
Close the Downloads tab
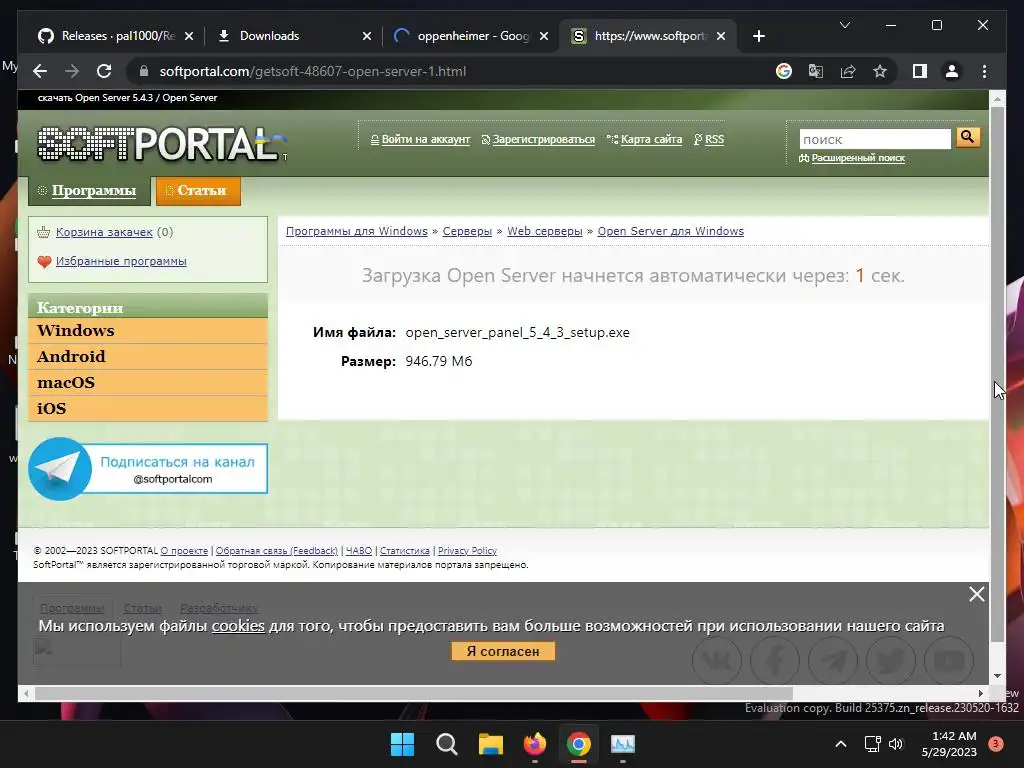pos(367,36)
